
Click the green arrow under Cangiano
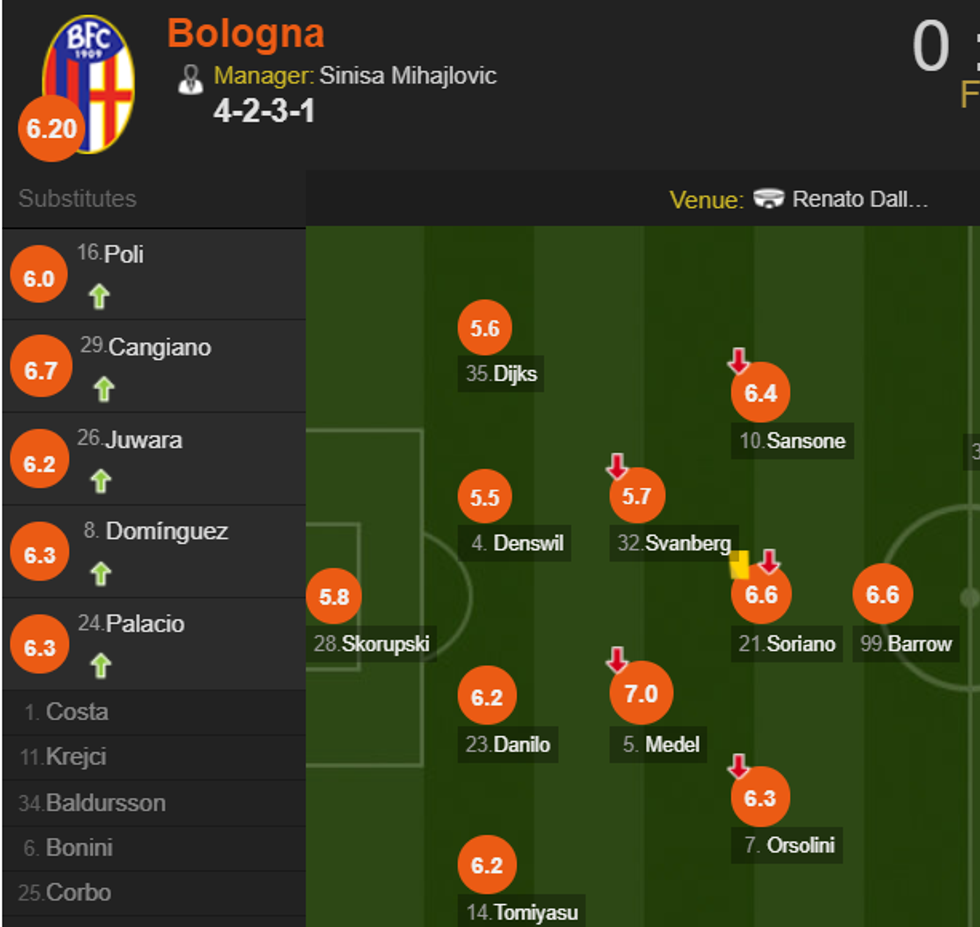[103, 389]
